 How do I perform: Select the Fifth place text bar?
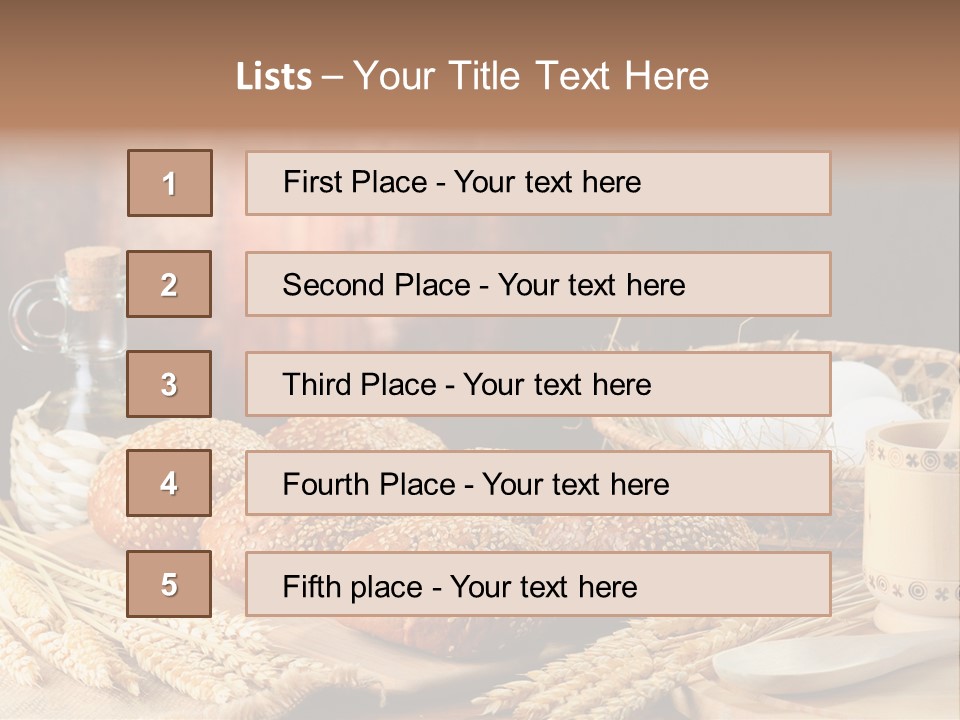point(538,585)
